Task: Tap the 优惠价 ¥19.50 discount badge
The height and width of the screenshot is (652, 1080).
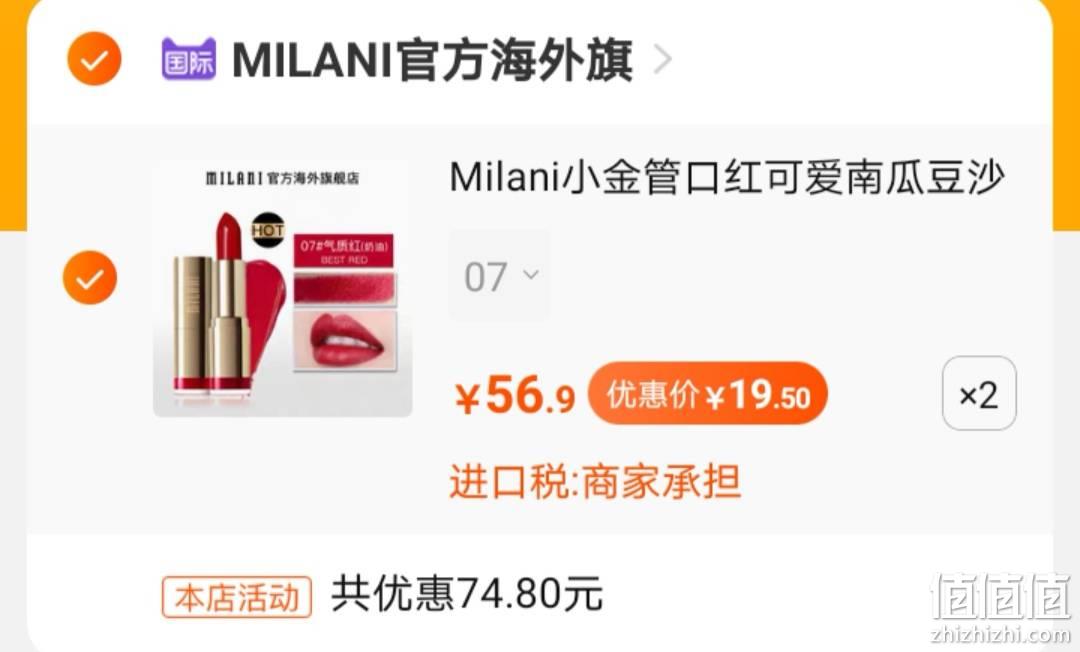Action: tap(708, 395)
